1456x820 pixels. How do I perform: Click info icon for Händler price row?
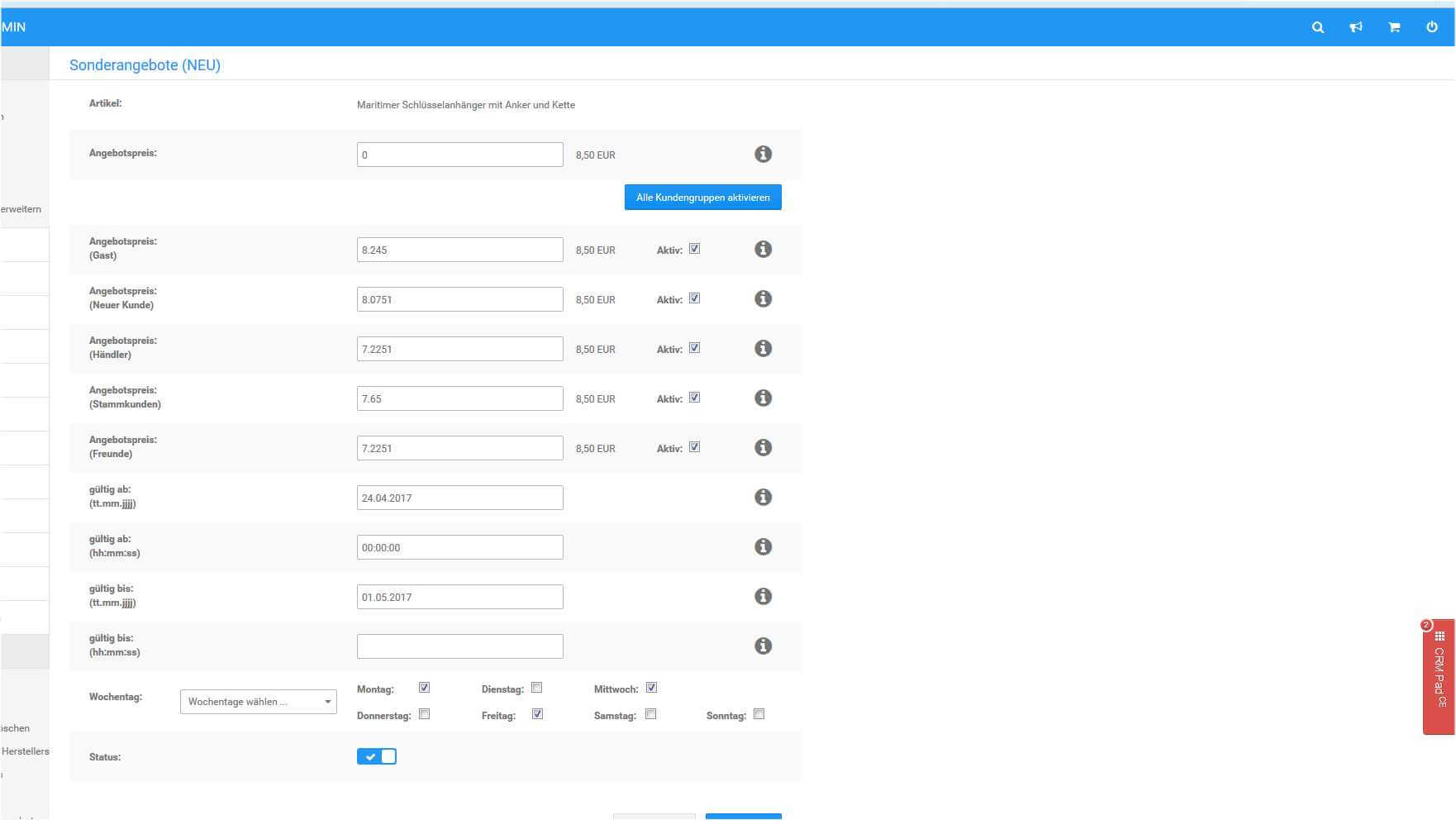pos(763,349)
